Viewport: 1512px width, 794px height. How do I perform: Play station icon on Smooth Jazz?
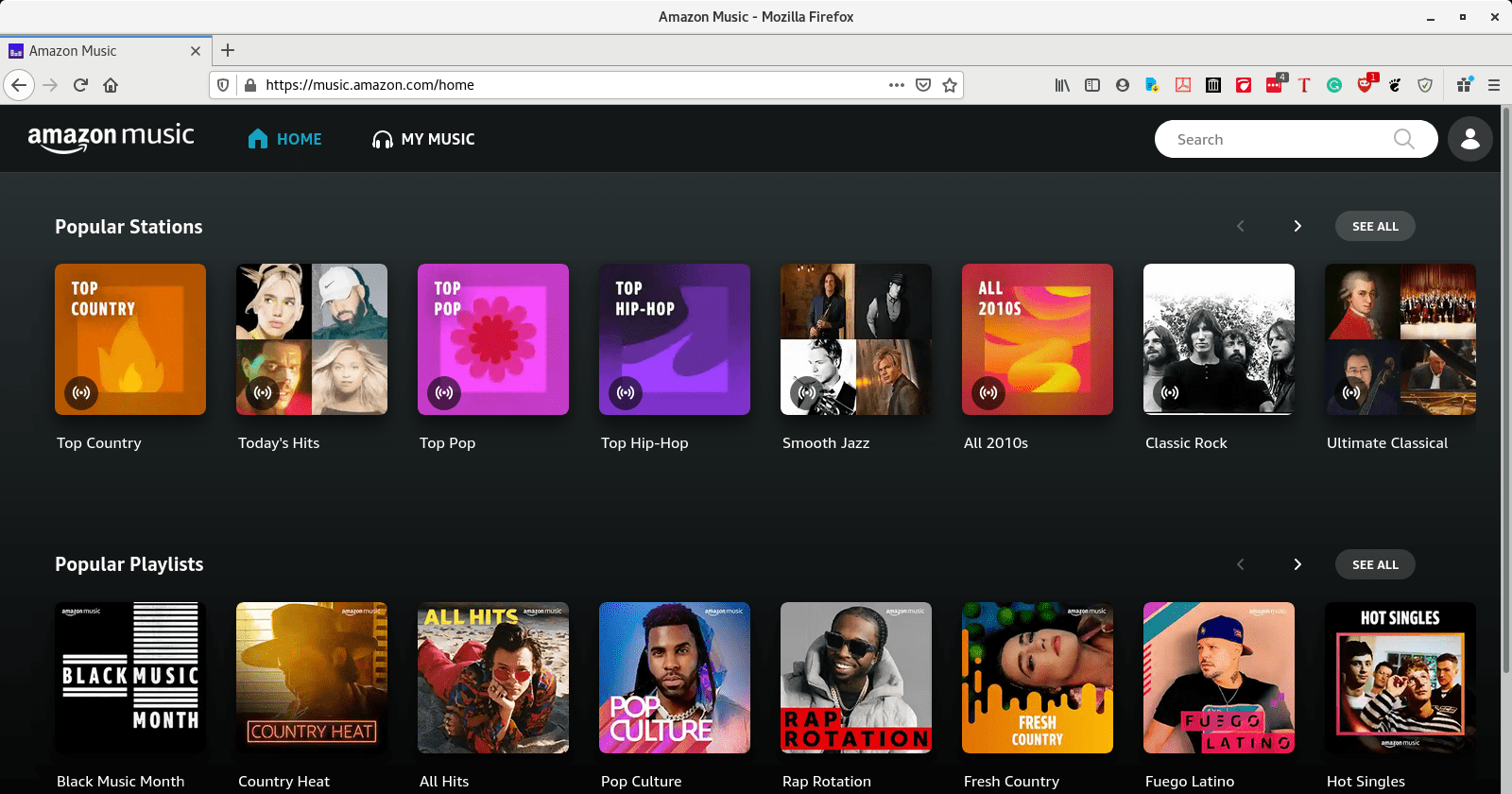click(808, 392)
